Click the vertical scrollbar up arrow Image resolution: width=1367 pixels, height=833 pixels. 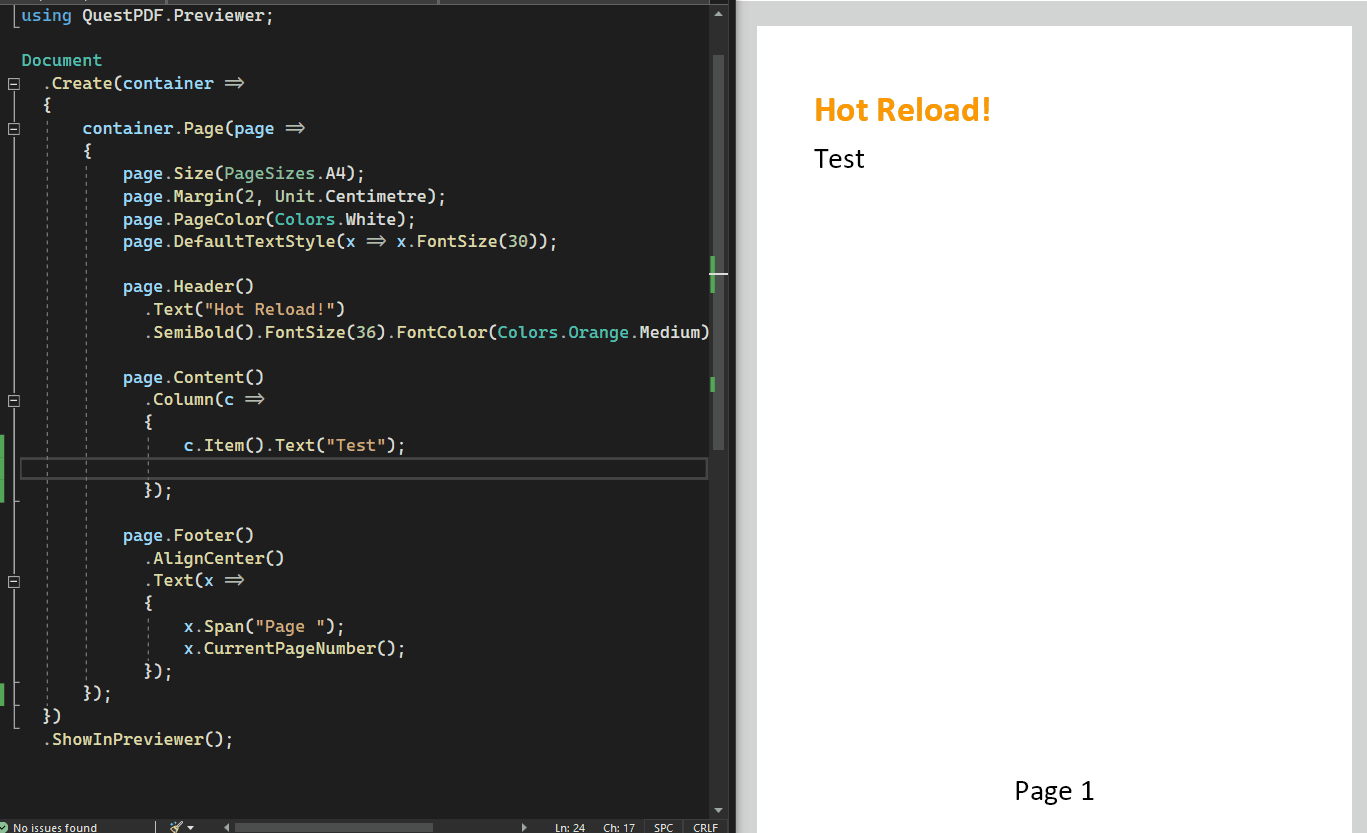pos(716,12)
